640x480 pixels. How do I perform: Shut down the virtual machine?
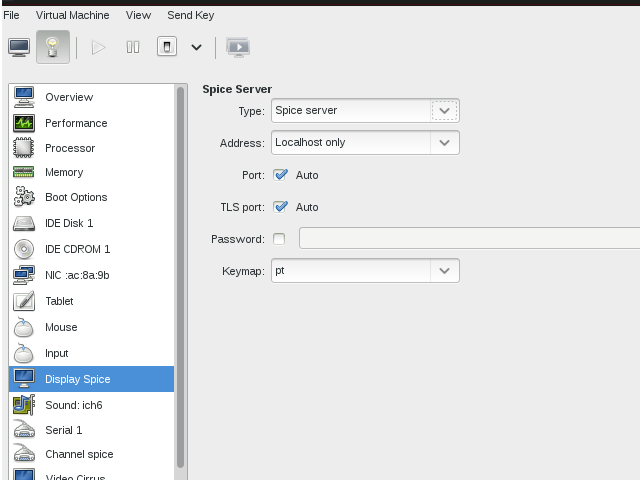pyautogui.click(x=167, y=47)
